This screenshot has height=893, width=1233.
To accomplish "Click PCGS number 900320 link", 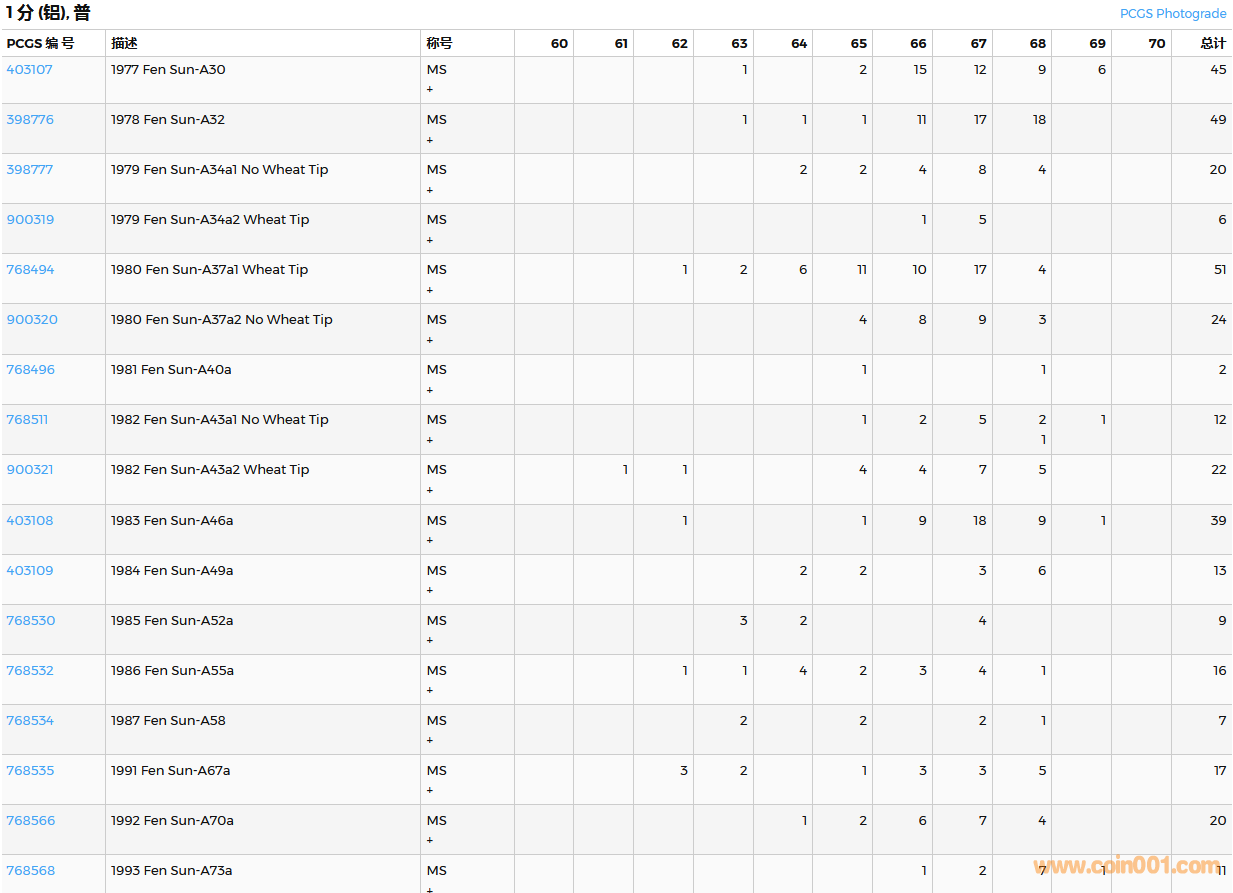I will (x=32, y=320).
